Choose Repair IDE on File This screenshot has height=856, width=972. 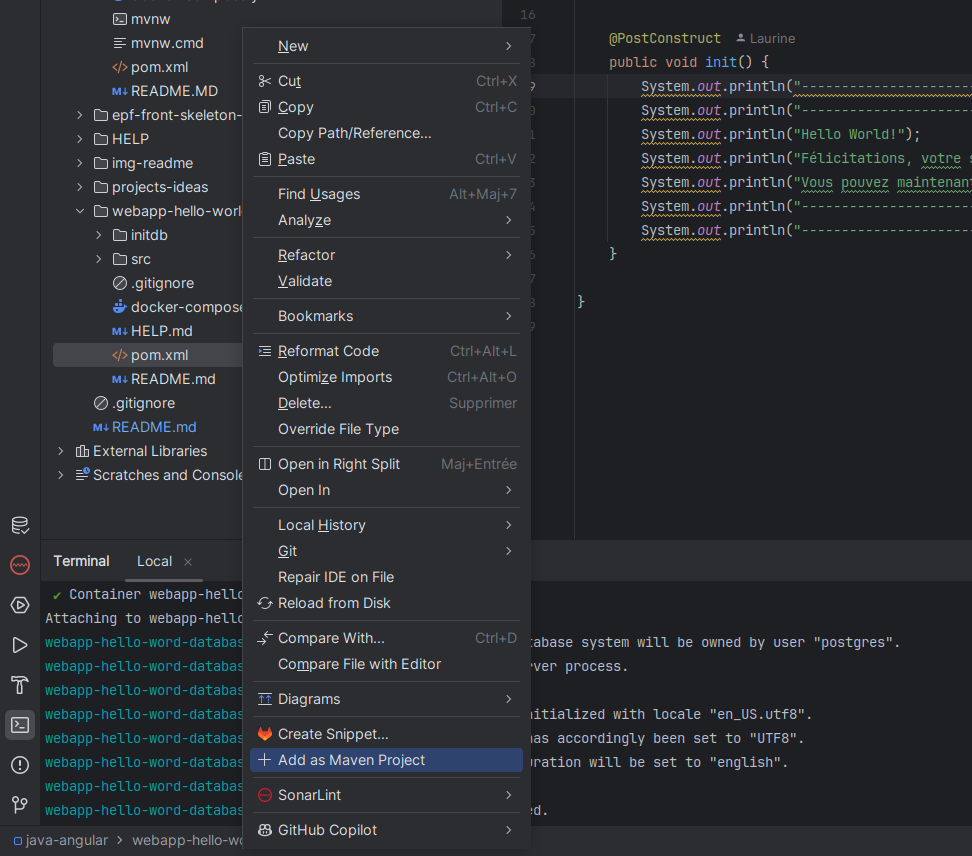(x=386, y=577)
